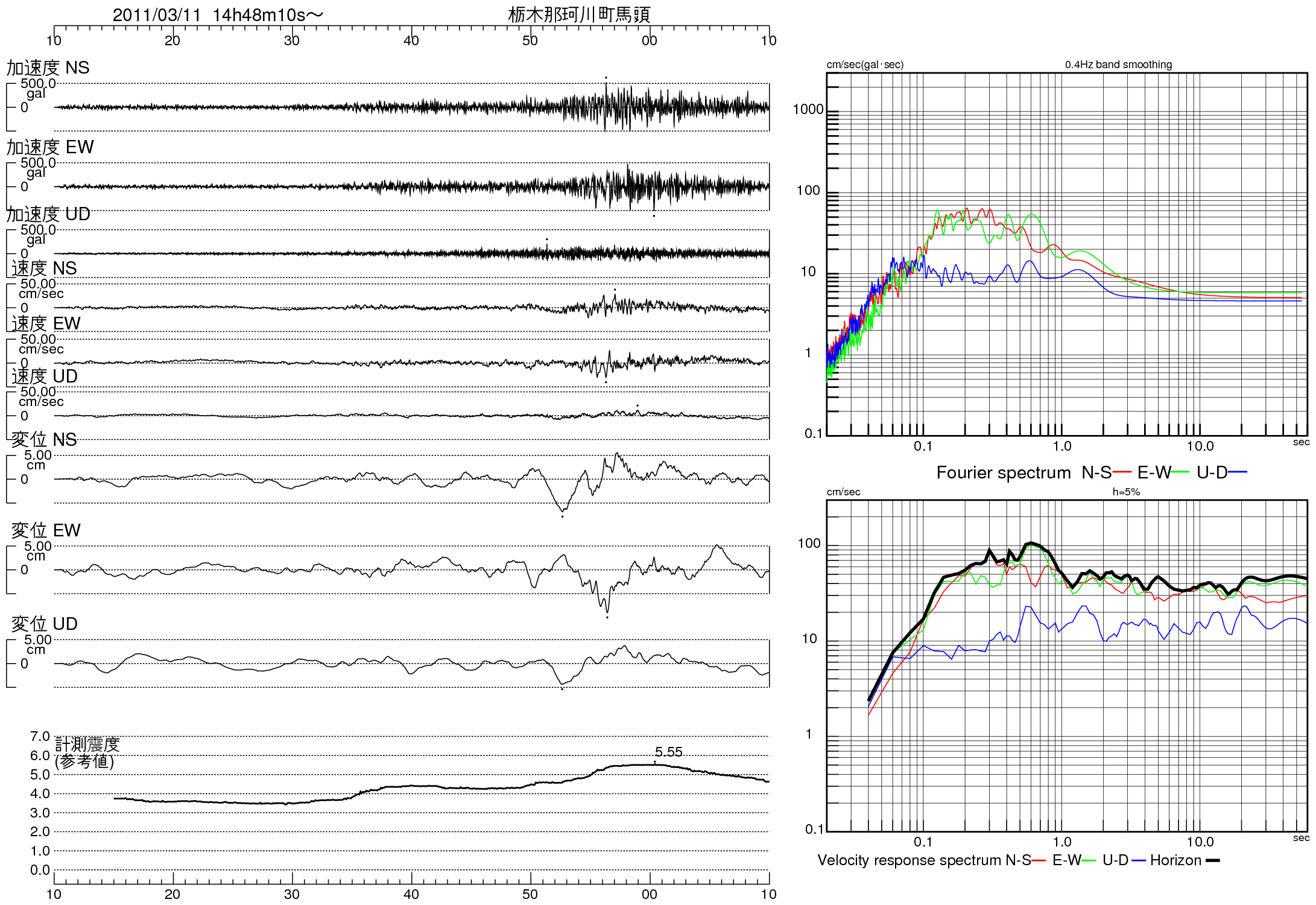Click the Fourier spectrum title text
The image size is (1316, 905).
click(1003, 472)
